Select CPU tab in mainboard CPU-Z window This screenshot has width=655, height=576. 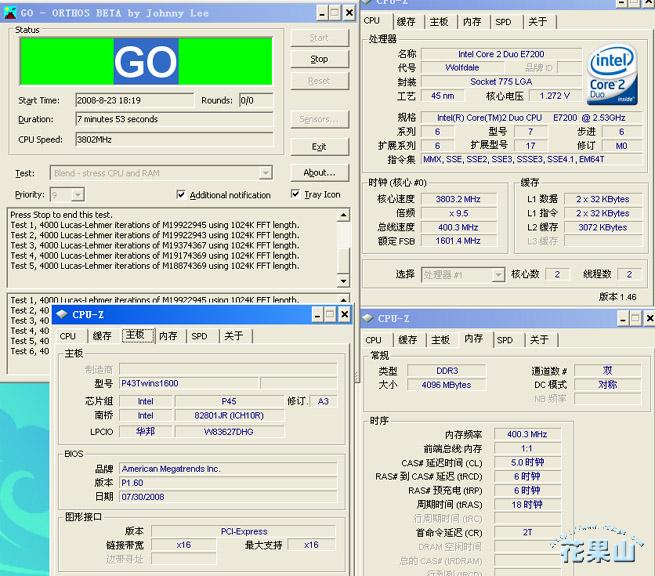point(68,336)
